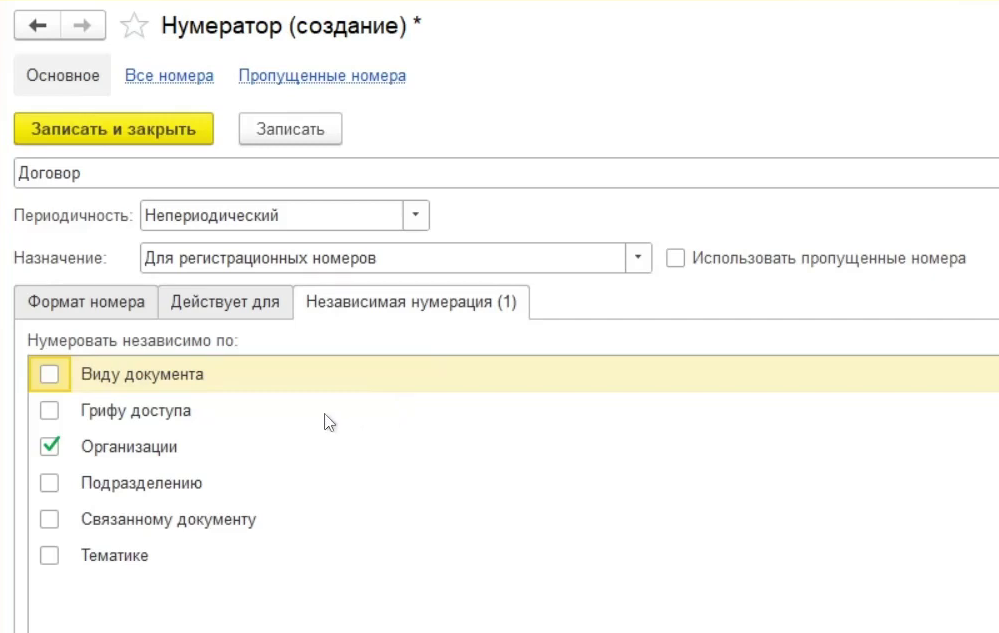
Task: Open the Действует для tab
Action: click(225, 302)
